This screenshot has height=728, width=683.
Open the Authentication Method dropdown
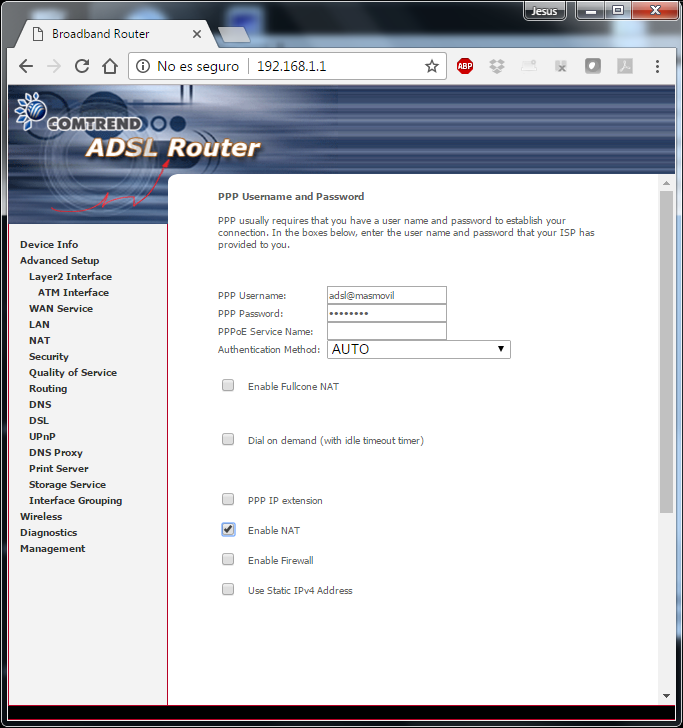tap(418, 350)
